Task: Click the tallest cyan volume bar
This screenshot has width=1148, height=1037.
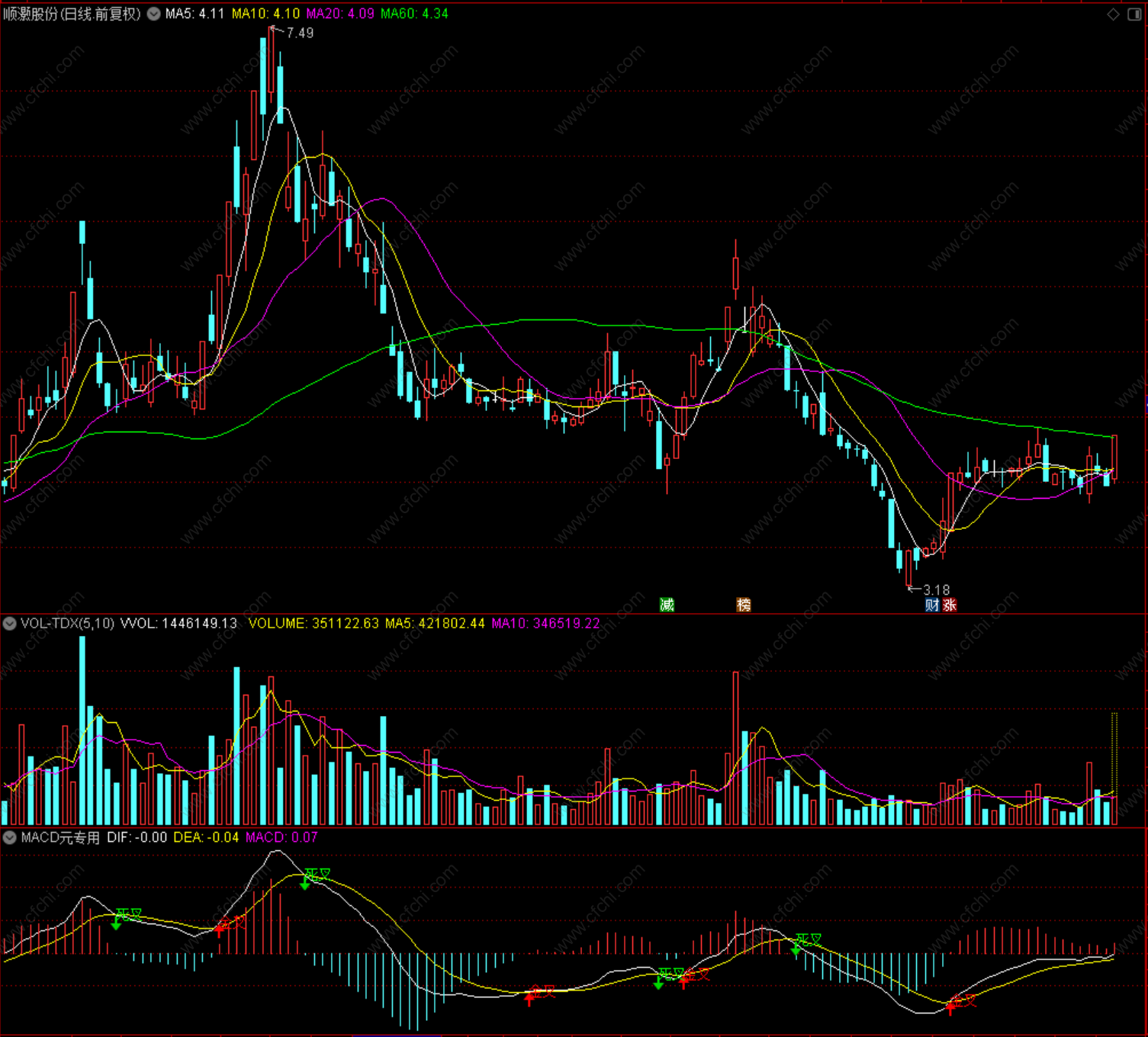Action: [x=82, y=730]
